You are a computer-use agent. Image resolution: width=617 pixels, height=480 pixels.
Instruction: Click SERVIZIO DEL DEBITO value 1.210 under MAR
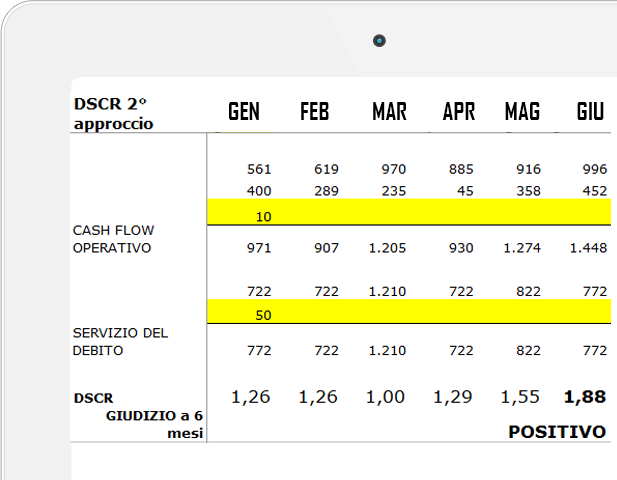pos(387,350)
